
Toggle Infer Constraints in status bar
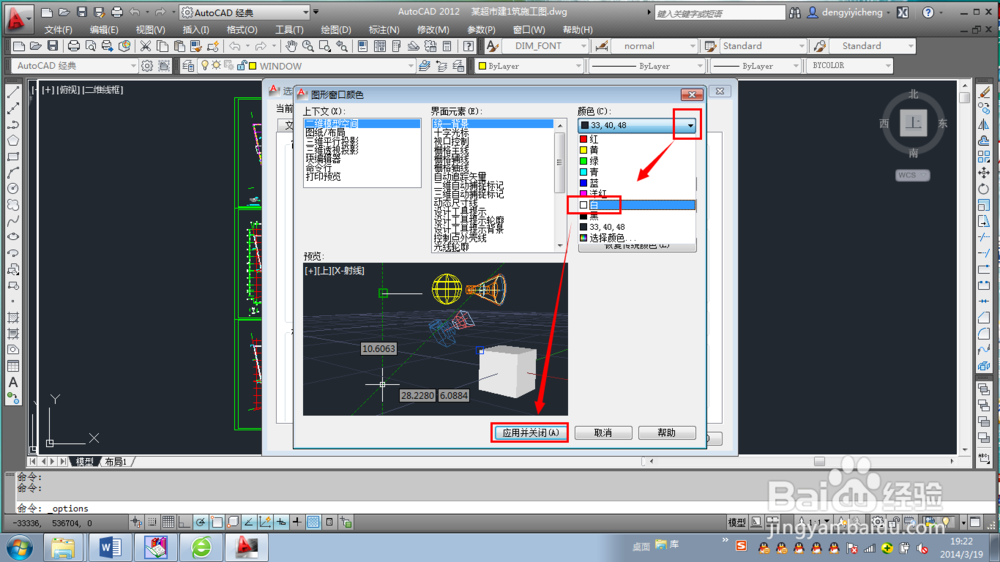(x=136, y=522)
